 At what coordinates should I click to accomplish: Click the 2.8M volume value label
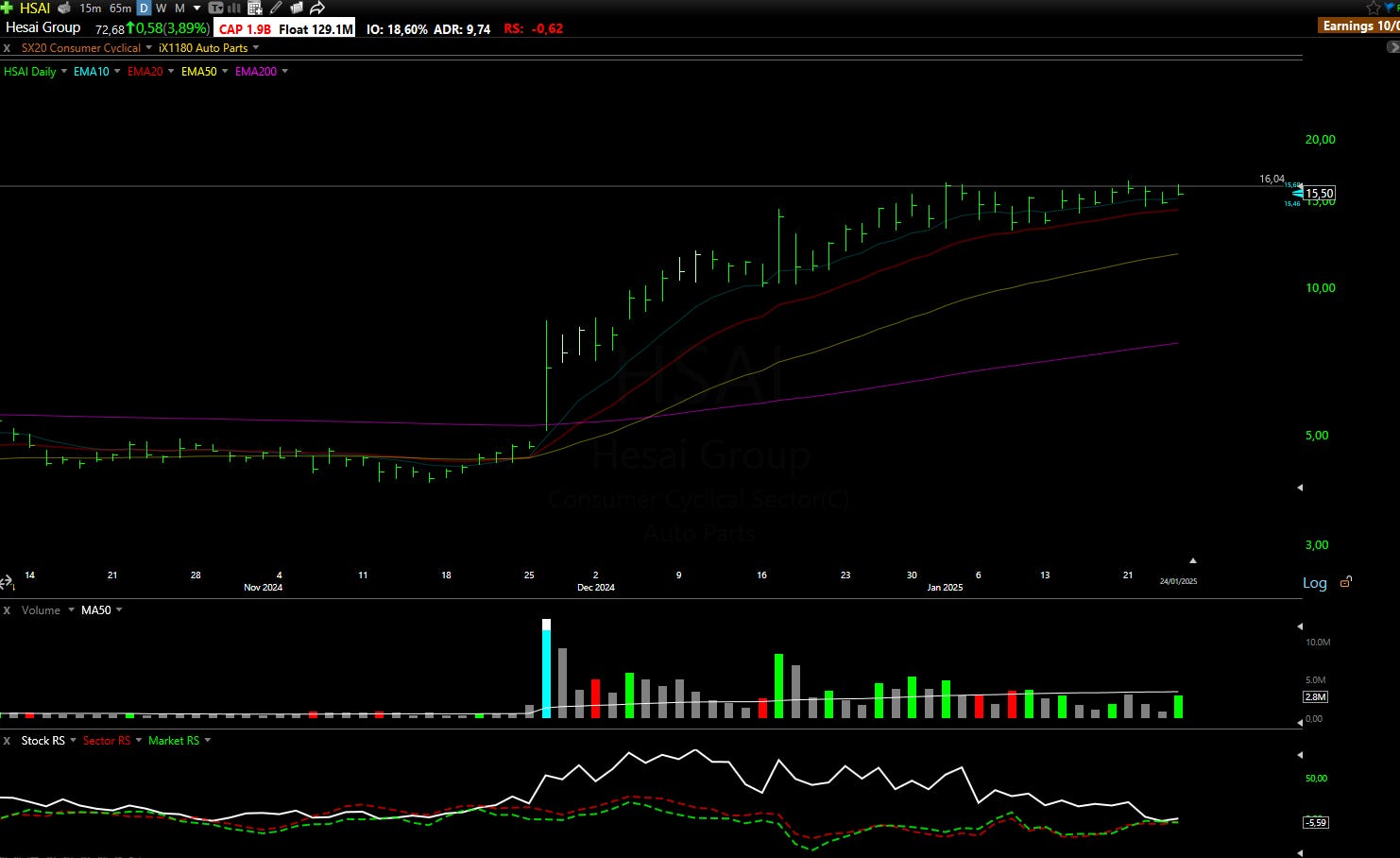(x=1315, y=696)
